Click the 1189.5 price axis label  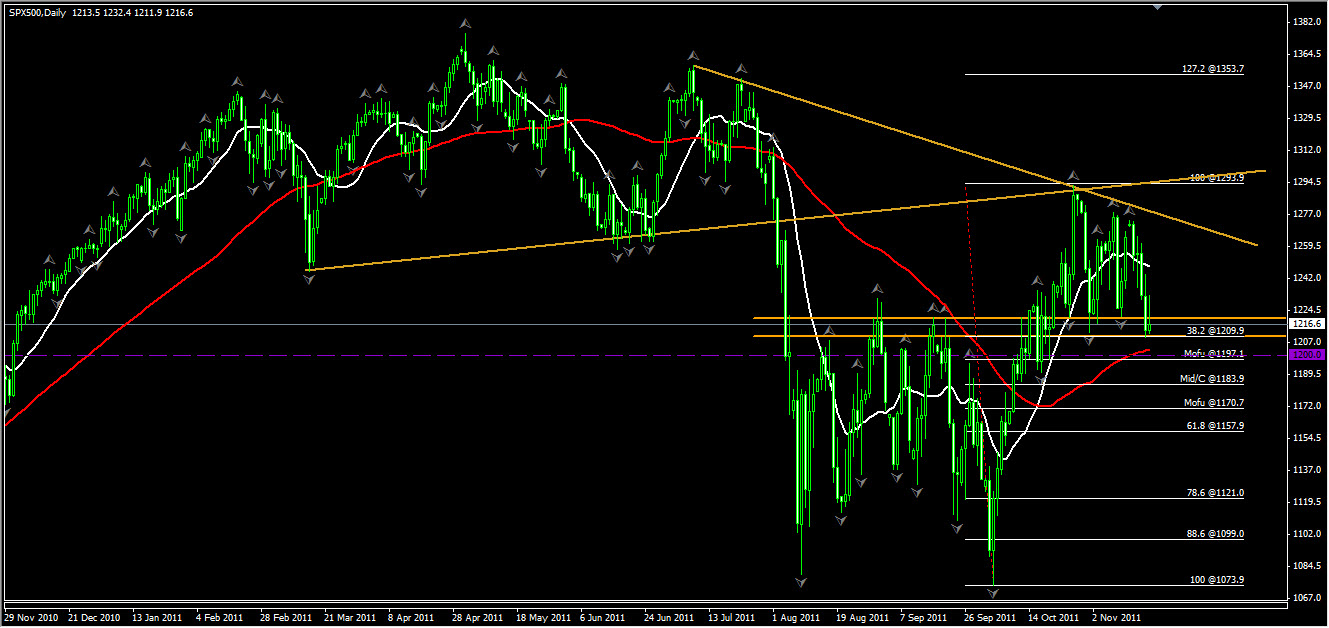(x=1308, y=374)
